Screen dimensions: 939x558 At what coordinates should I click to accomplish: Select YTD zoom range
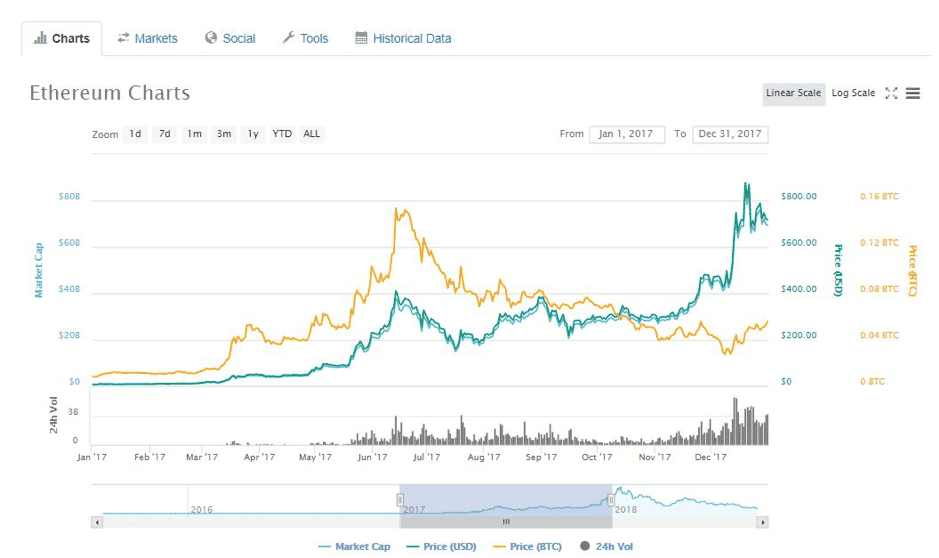pyautogui.click(x=282, y=134)
